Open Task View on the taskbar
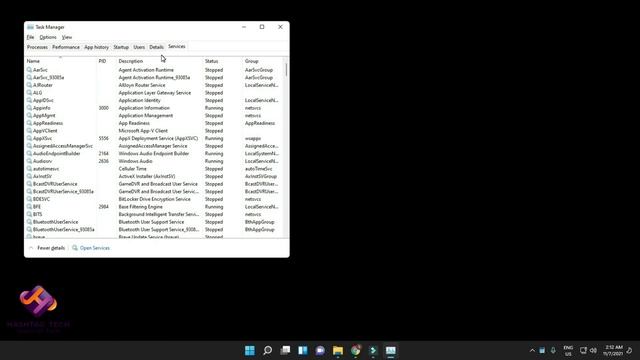This screenshot has height=360, width=640. click(285, 350)
